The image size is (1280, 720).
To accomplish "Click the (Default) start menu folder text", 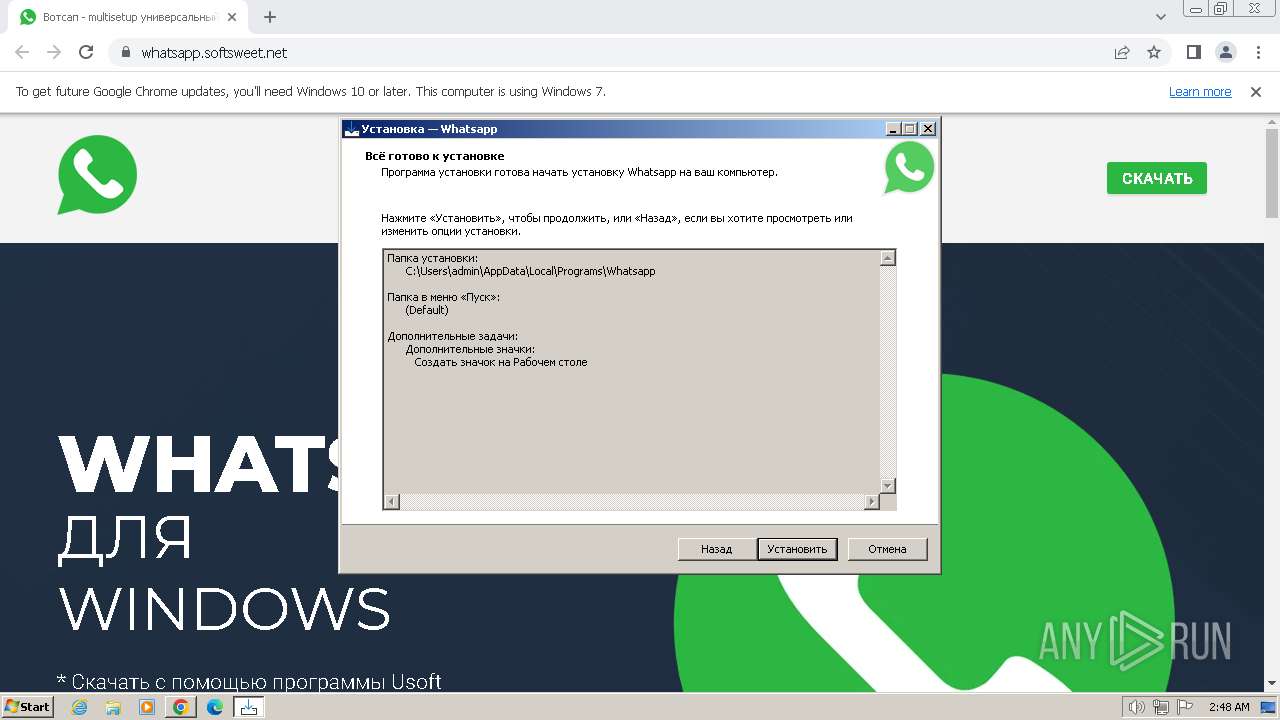I will [x=427, y=310].
